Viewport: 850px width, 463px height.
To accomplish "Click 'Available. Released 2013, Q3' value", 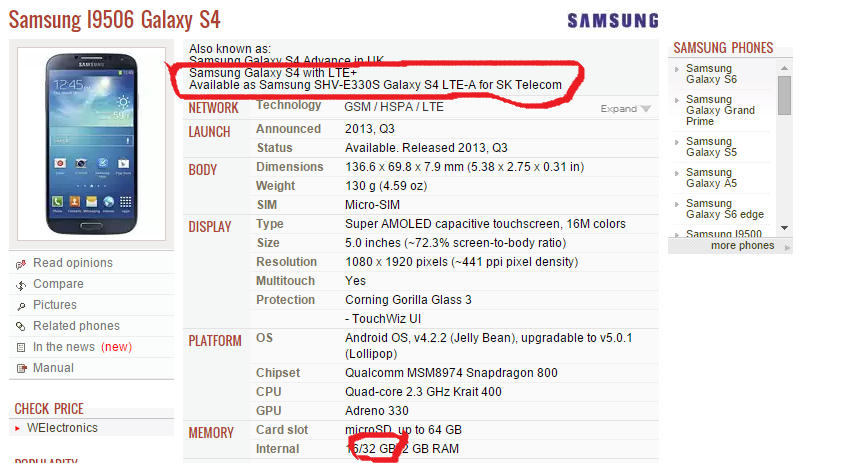I will click(x=426, y=148).
